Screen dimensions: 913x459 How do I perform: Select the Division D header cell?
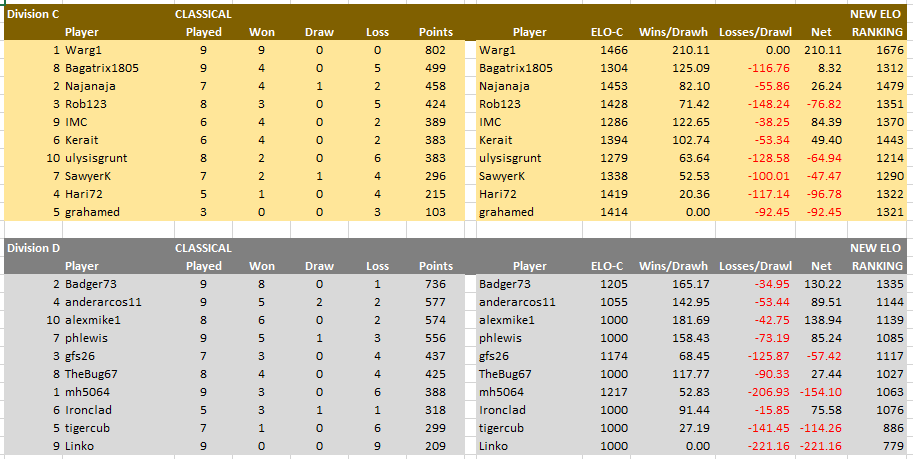(x=33, y=248)
